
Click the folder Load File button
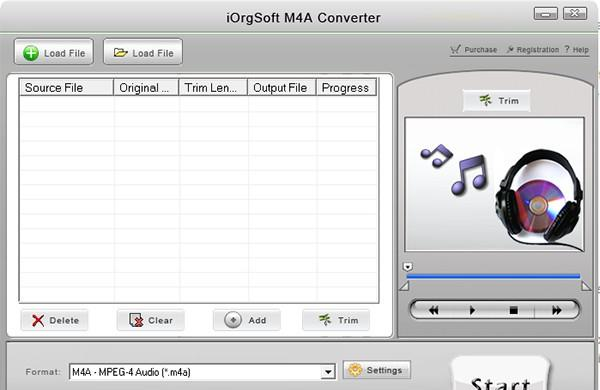143,52
